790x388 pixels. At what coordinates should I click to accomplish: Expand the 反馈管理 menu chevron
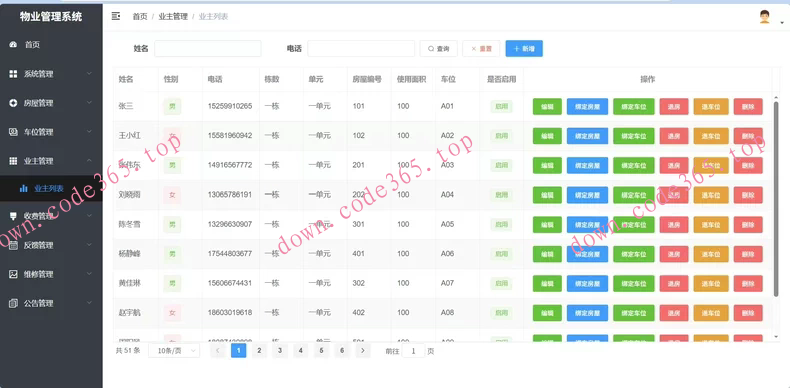click(89, 245)
